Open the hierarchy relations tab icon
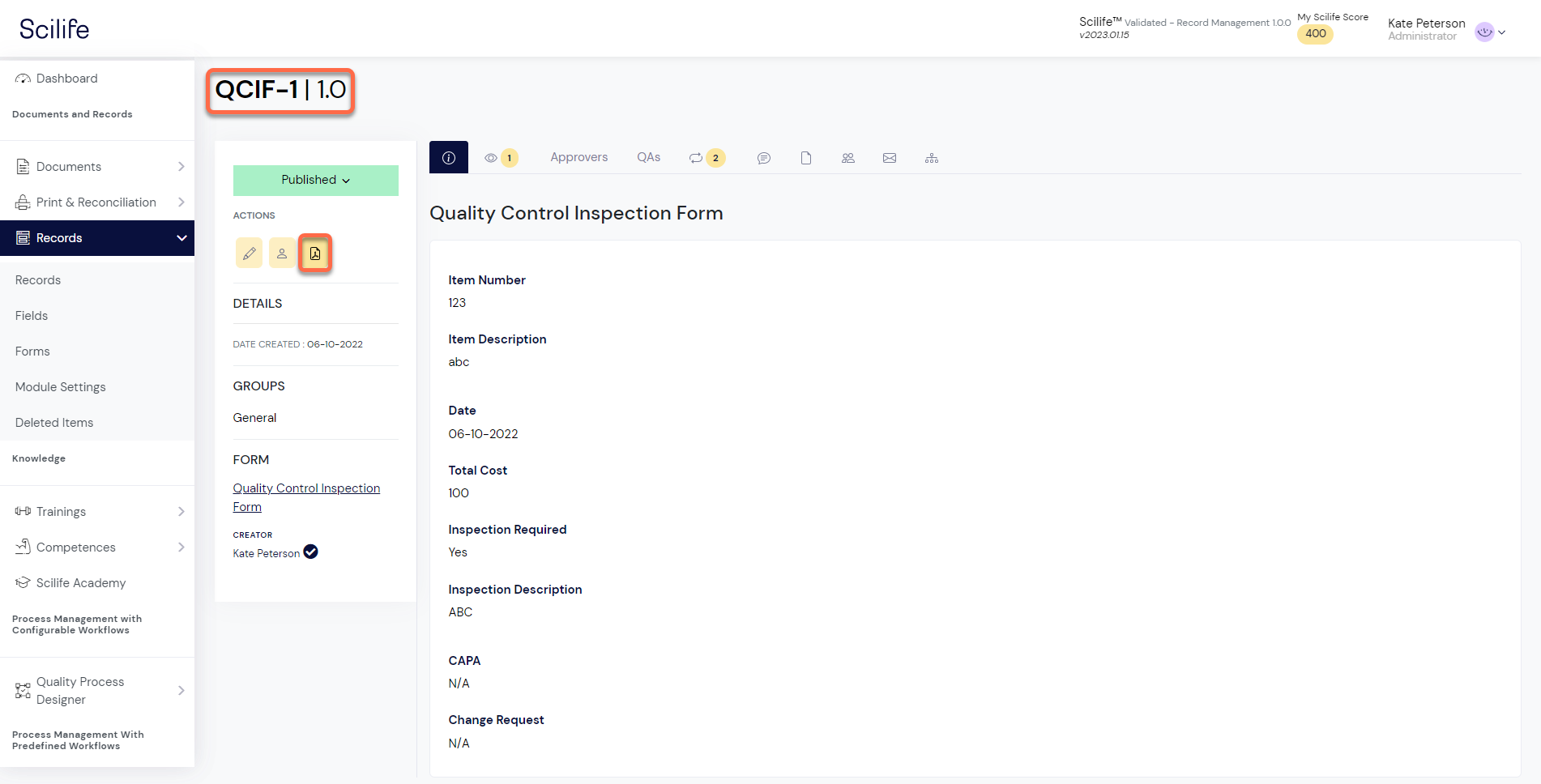The height and width of the screenshot is (784, 1541). 932,158
